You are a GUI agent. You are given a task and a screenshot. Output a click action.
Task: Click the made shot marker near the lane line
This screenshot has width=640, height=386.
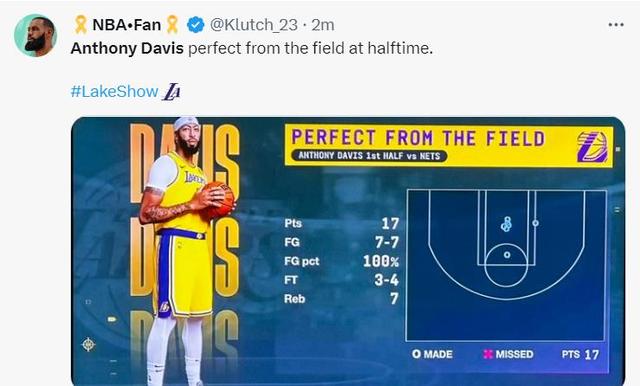(x=536, y=223)
